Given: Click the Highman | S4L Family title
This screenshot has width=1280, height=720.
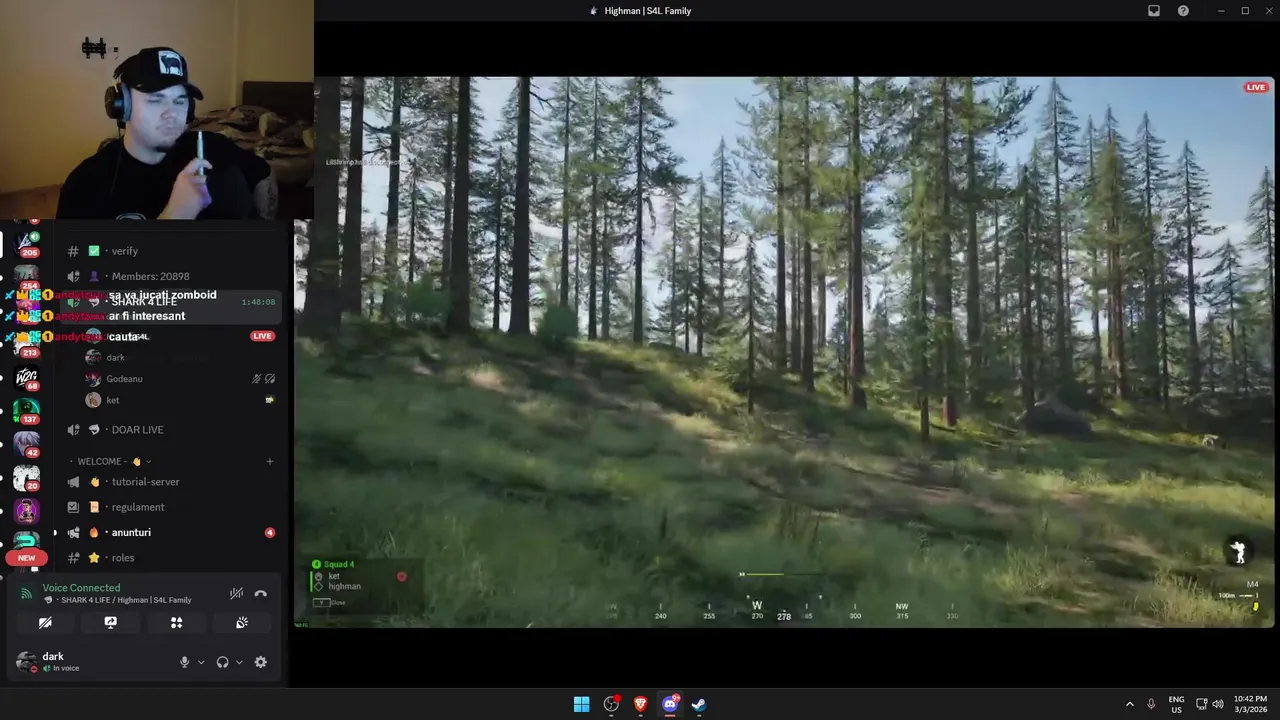Looking at the screenshot, I should [x=648, y=11].
